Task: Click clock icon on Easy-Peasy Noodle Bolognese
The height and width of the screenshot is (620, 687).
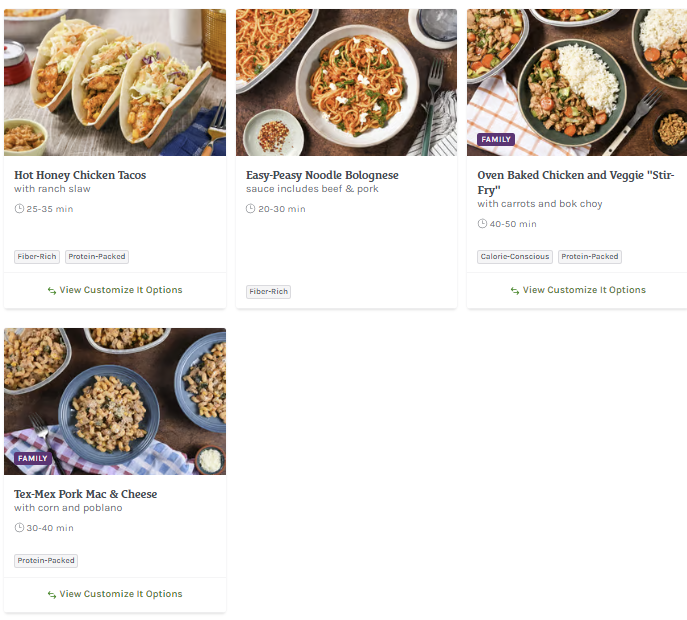Action: click(251, 209)
